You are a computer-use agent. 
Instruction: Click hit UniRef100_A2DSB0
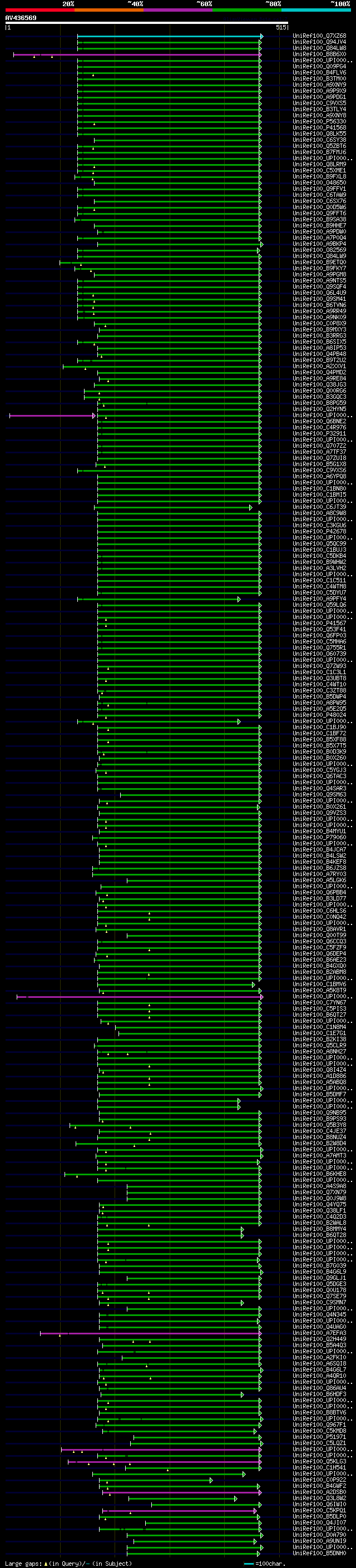point(319,1492)
